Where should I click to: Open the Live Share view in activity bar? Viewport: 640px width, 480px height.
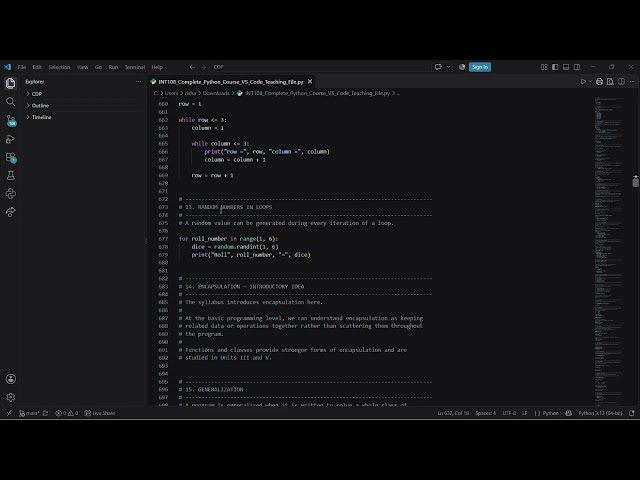pyautogui.click(x=11, y=212)
